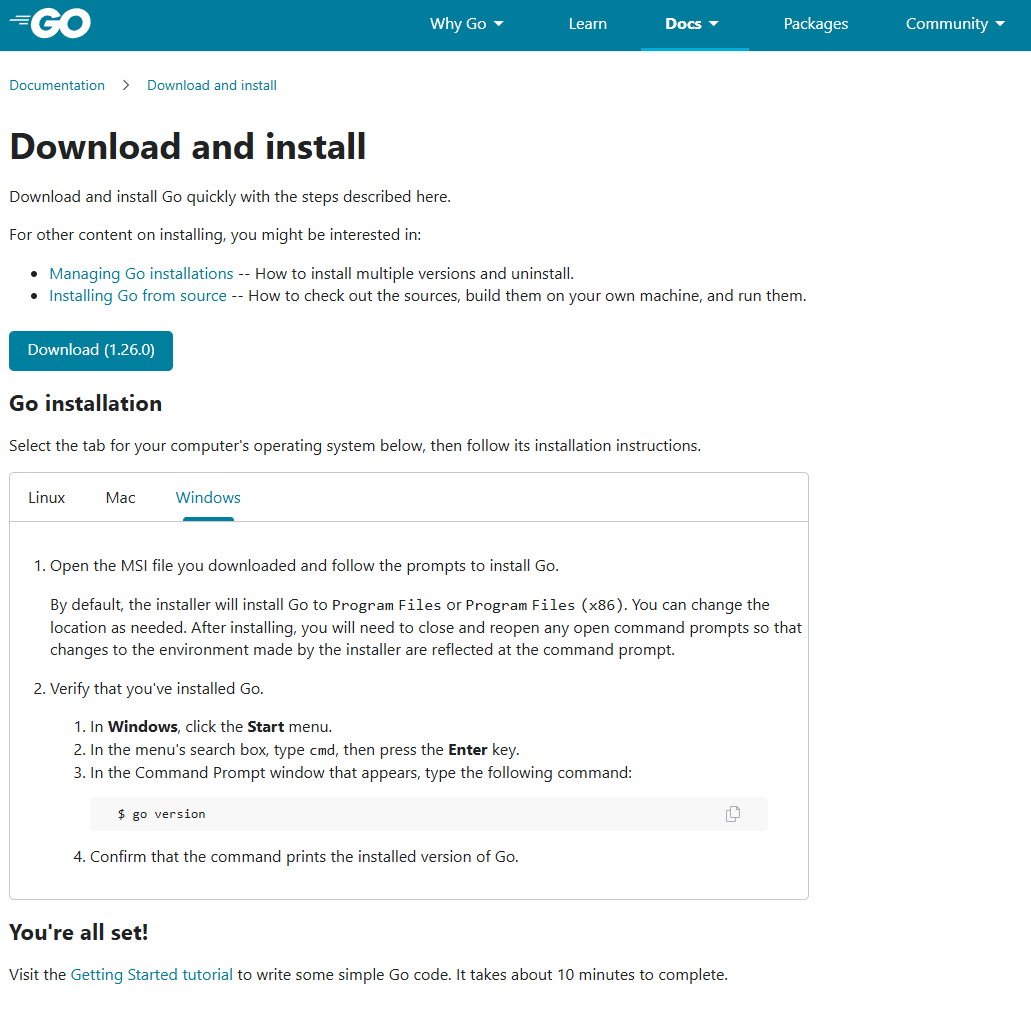The width and height of the screenshot is (1031, 1016).
Task: Switch to the Linux tab
Action: tap(47, 498)
